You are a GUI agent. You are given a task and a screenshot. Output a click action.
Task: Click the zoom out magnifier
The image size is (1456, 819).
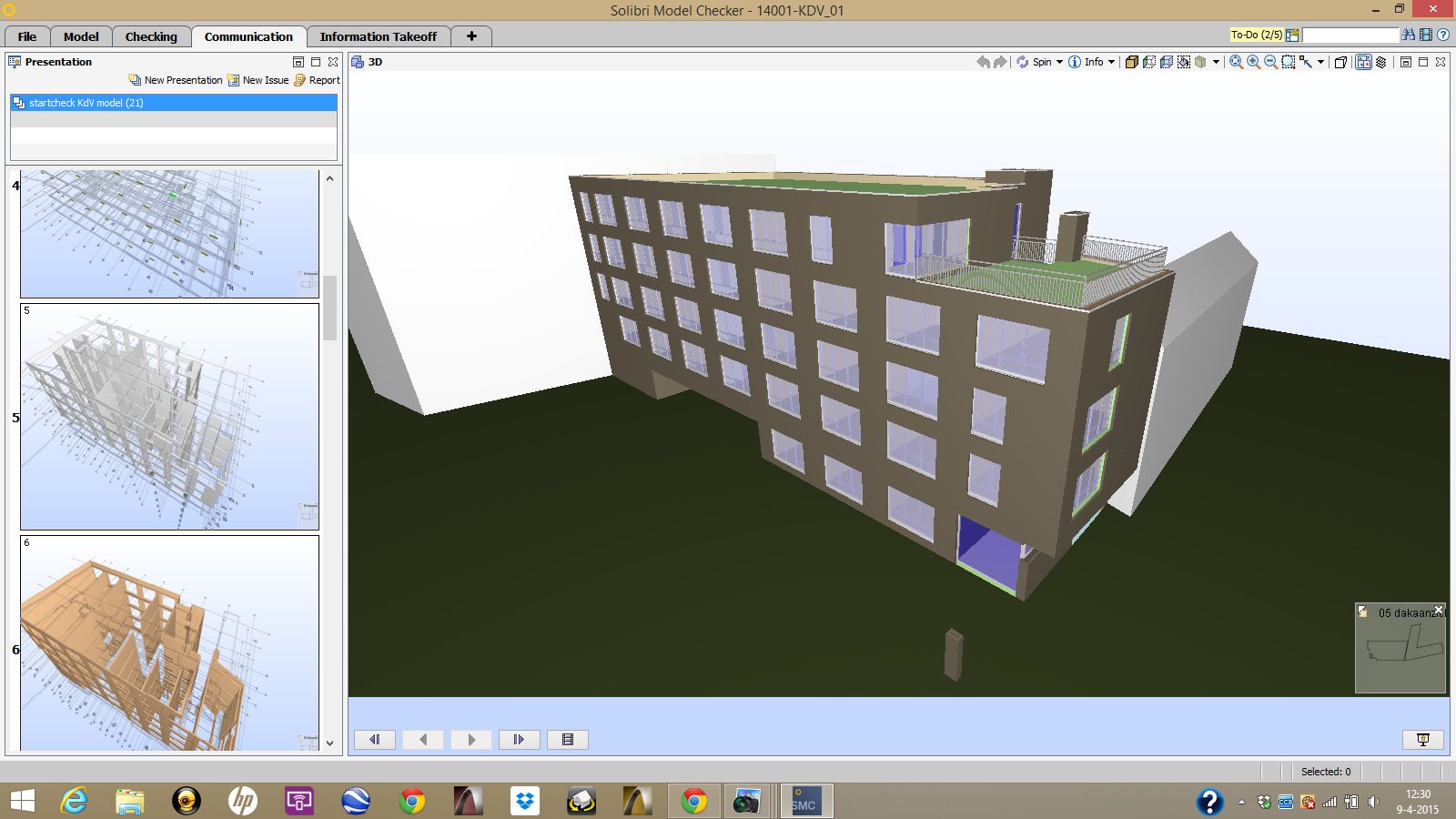(x=1270, y=62)
